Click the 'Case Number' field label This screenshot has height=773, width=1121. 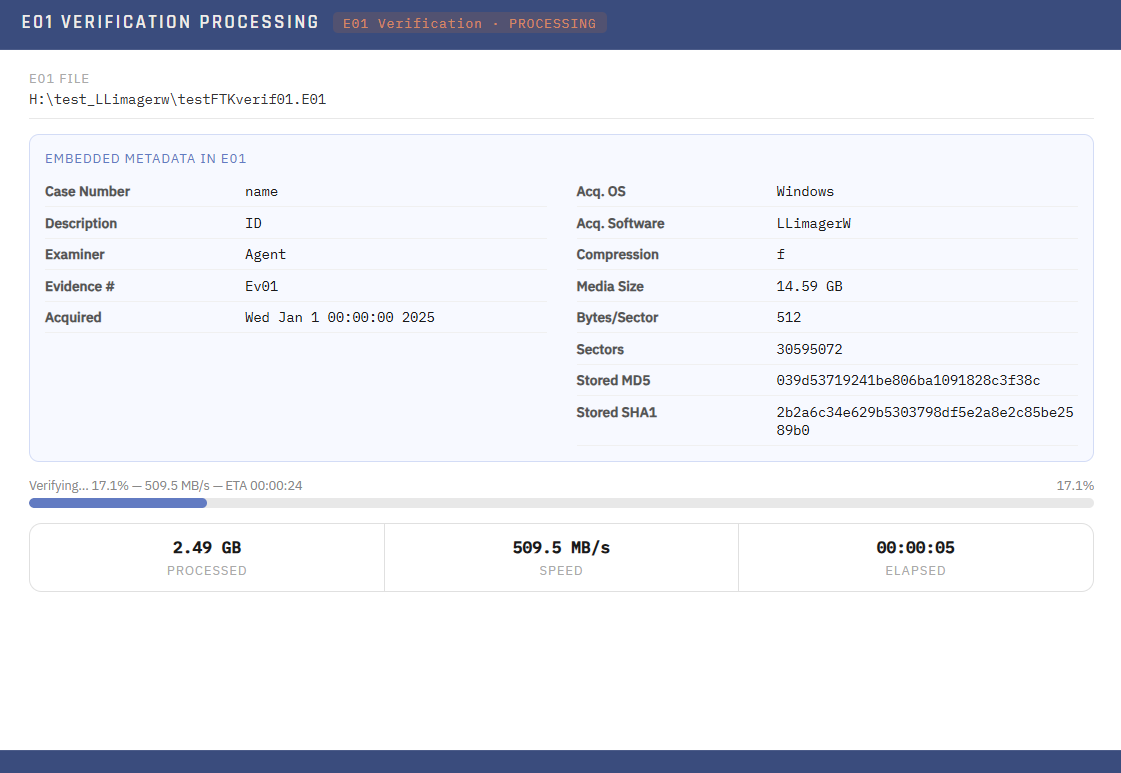coord(87,192)
